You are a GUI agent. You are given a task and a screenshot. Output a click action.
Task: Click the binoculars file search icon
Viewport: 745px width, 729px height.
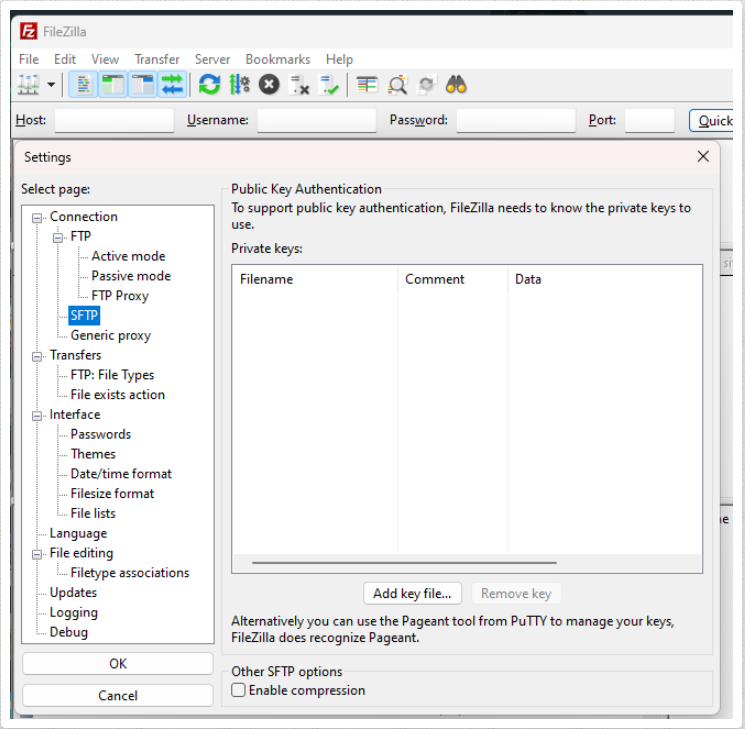[x=457, y=86]
